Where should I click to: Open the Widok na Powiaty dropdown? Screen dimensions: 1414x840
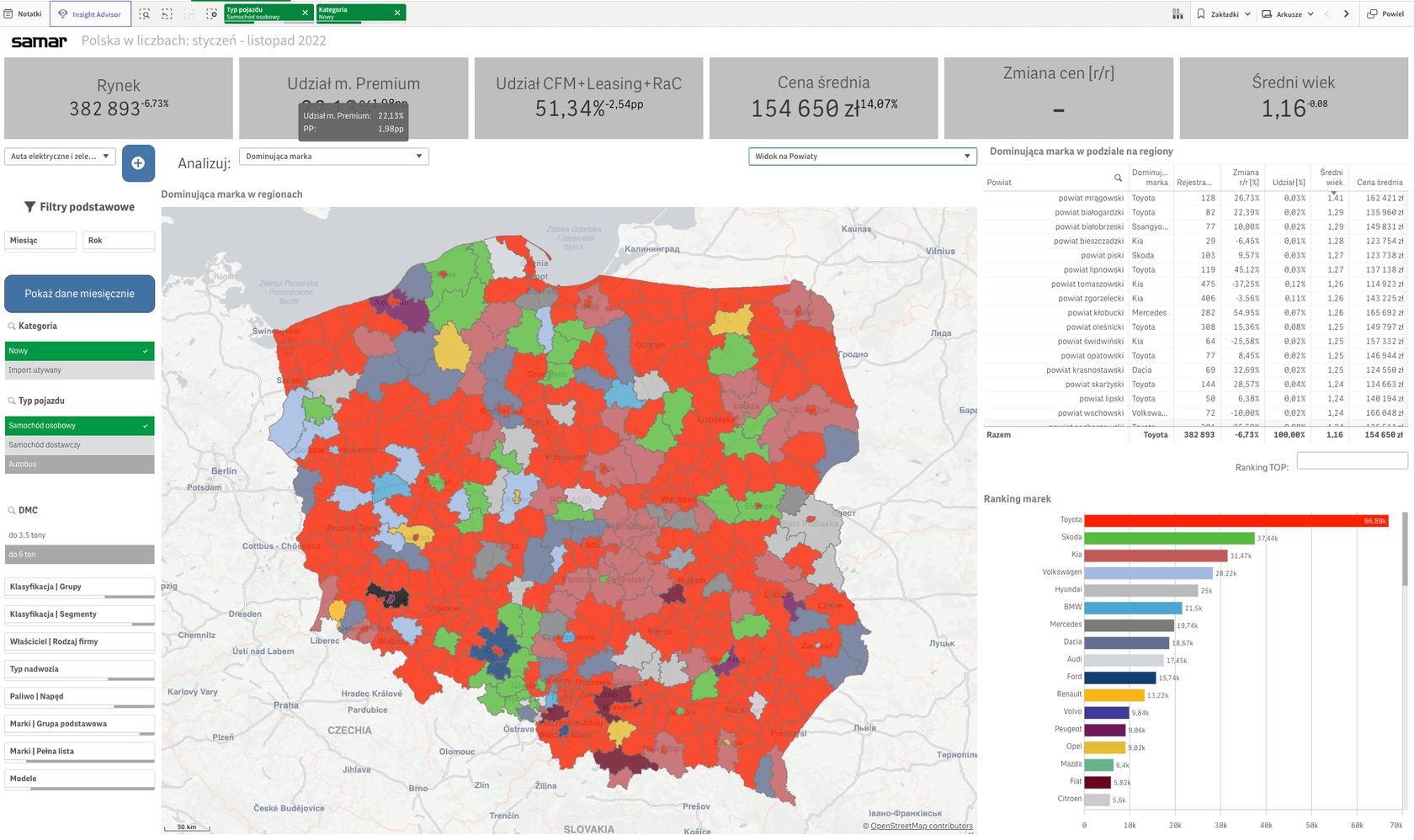863,156
